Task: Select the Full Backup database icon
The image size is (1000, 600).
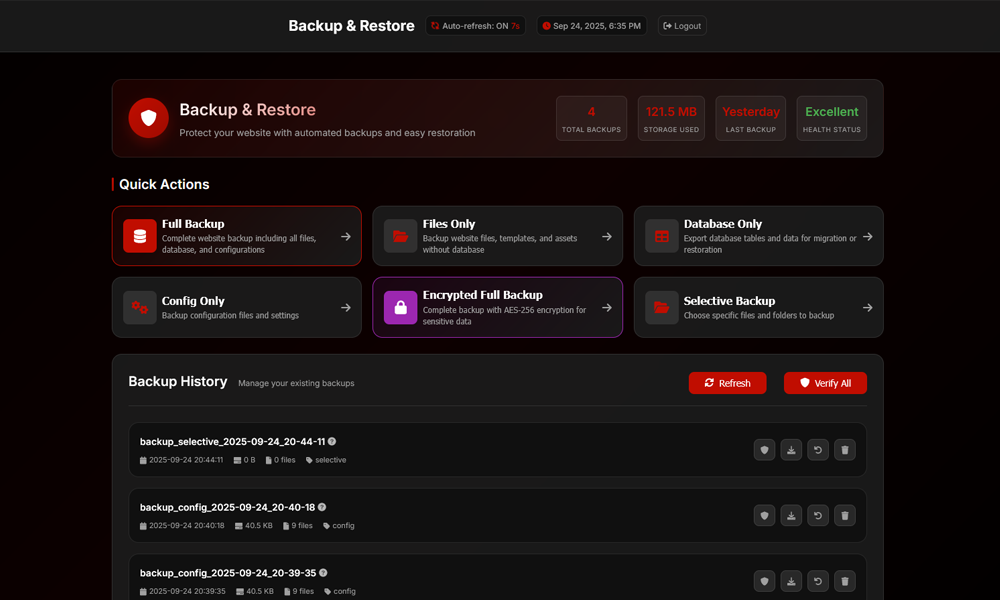Action: coord(139,235)
